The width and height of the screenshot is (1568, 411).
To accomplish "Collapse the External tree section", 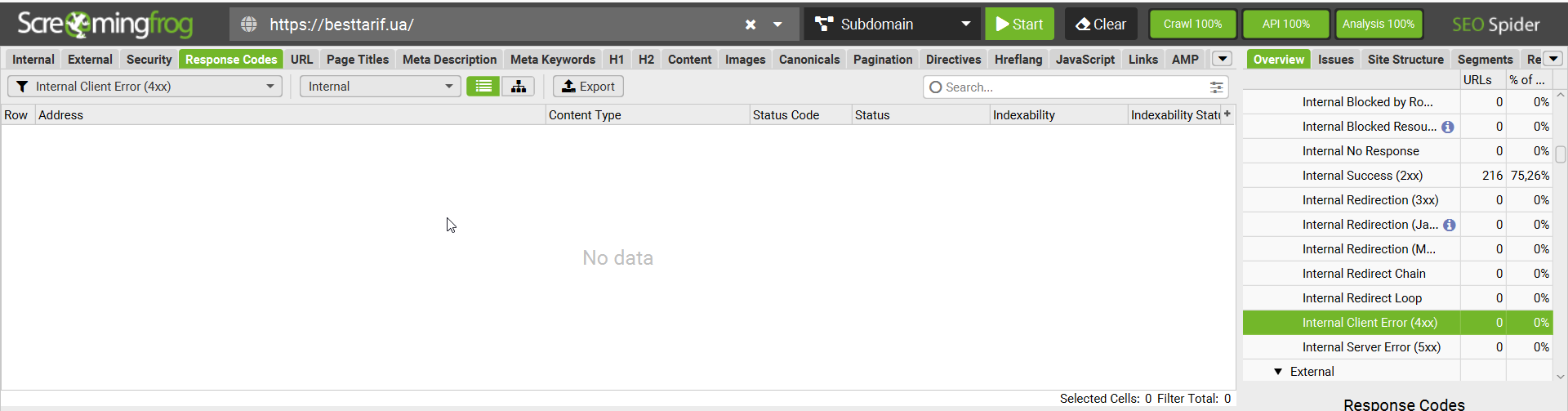I will (x=1278, y=372).
